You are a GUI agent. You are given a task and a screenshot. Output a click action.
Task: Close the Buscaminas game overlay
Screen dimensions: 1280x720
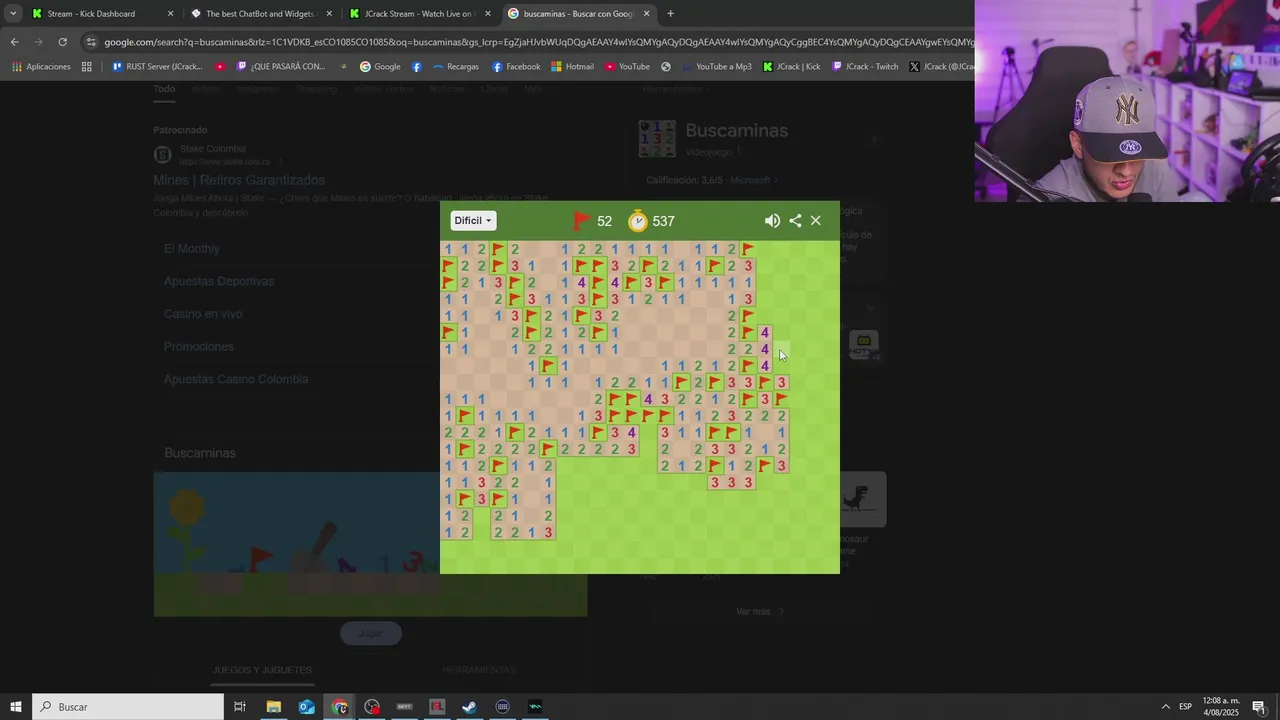click(x=816, y=221)
